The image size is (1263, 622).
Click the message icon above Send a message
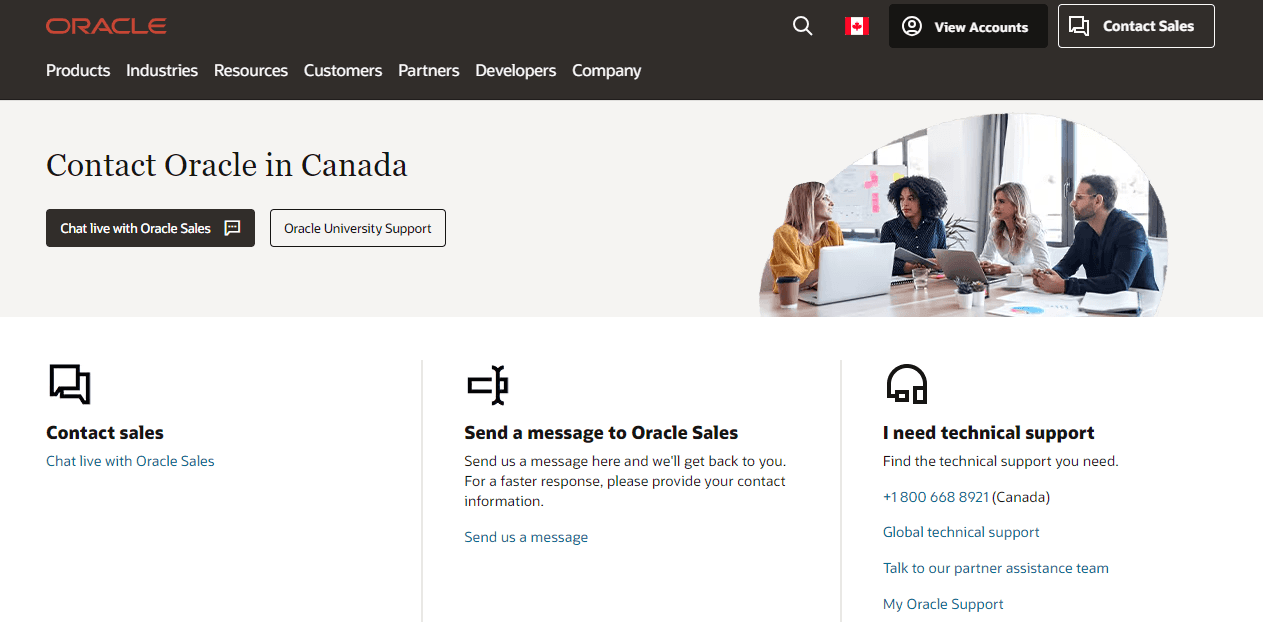pyautogui.click(x=488, y=384)
